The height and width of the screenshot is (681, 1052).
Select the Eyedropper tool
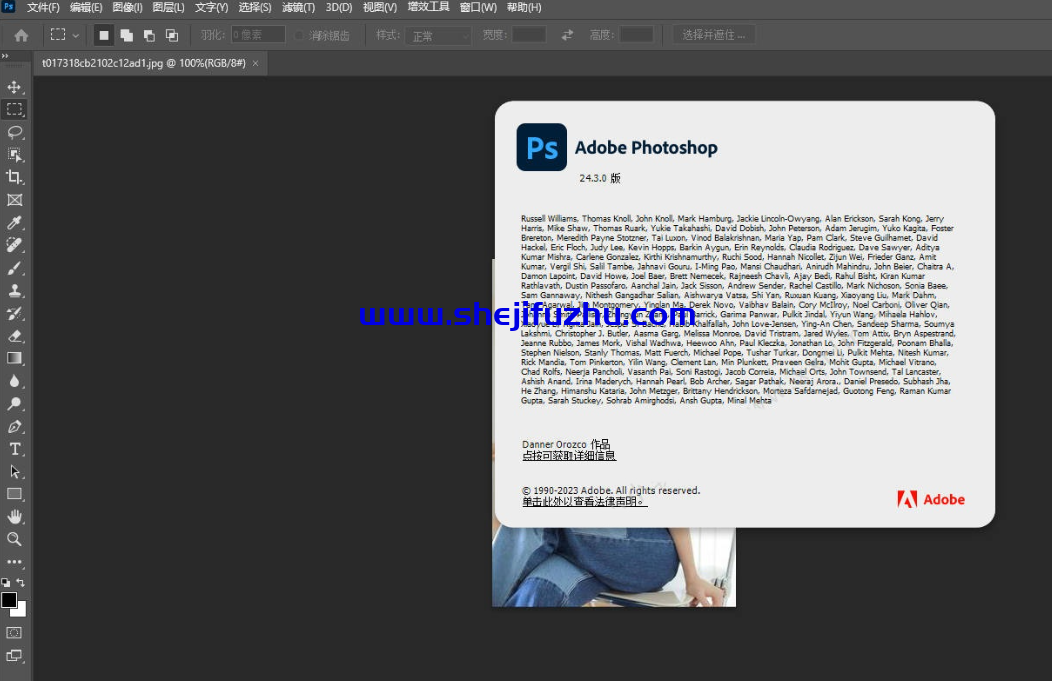[14, 223]
